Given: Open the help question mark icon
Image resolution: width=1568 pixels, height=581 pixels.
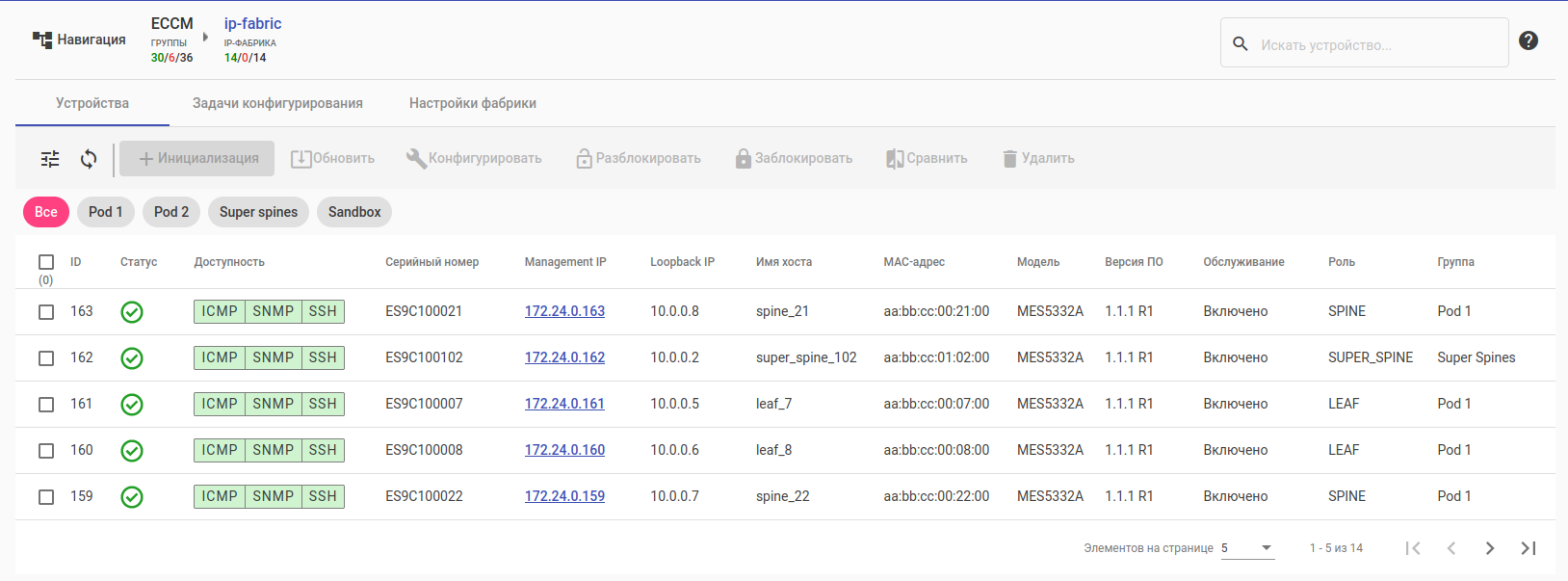Looking at the screenshot, I should click(x=1529, y=40).
